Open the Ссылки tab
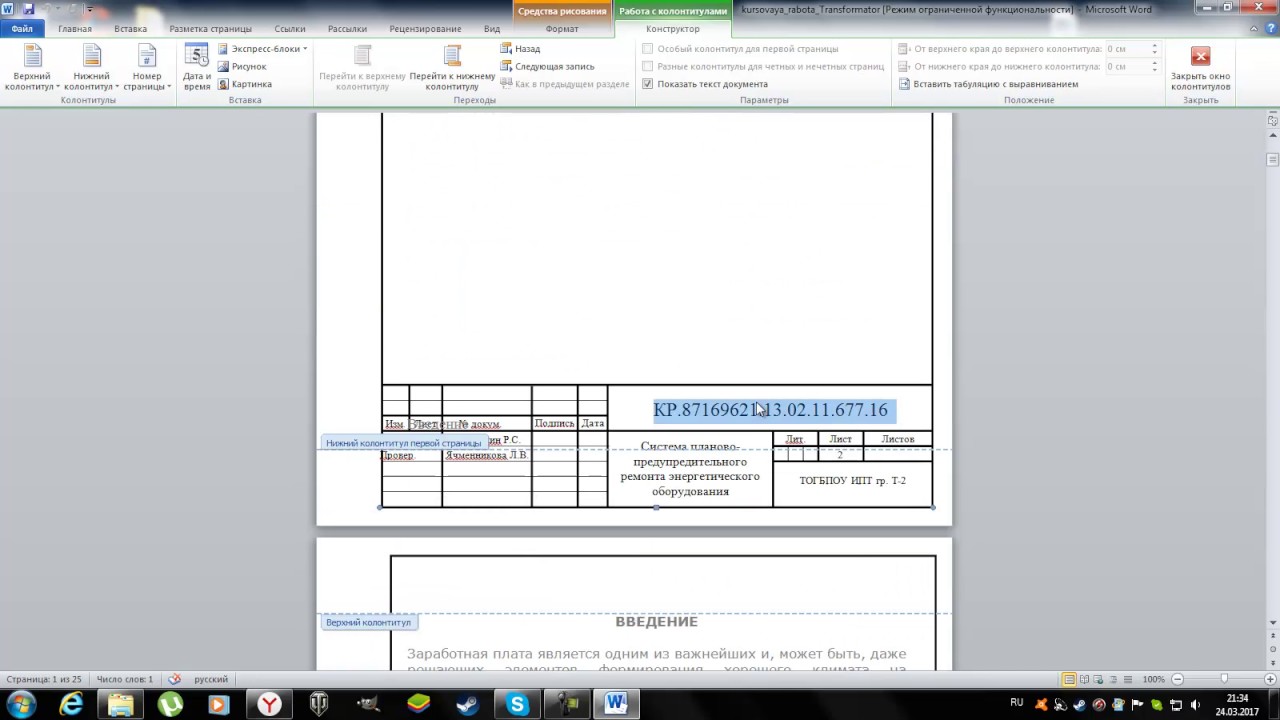The width and height of the screenshot is (1280, 720). pos(290,29)
